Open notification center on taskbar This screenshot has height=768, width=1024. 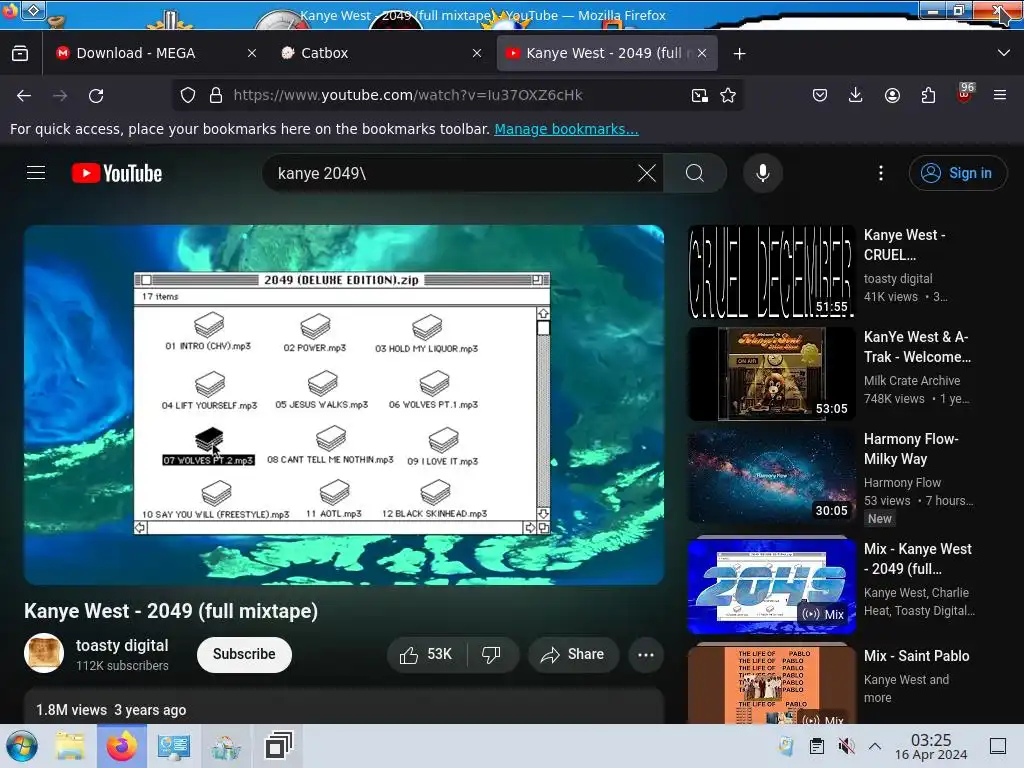point(998,746)
